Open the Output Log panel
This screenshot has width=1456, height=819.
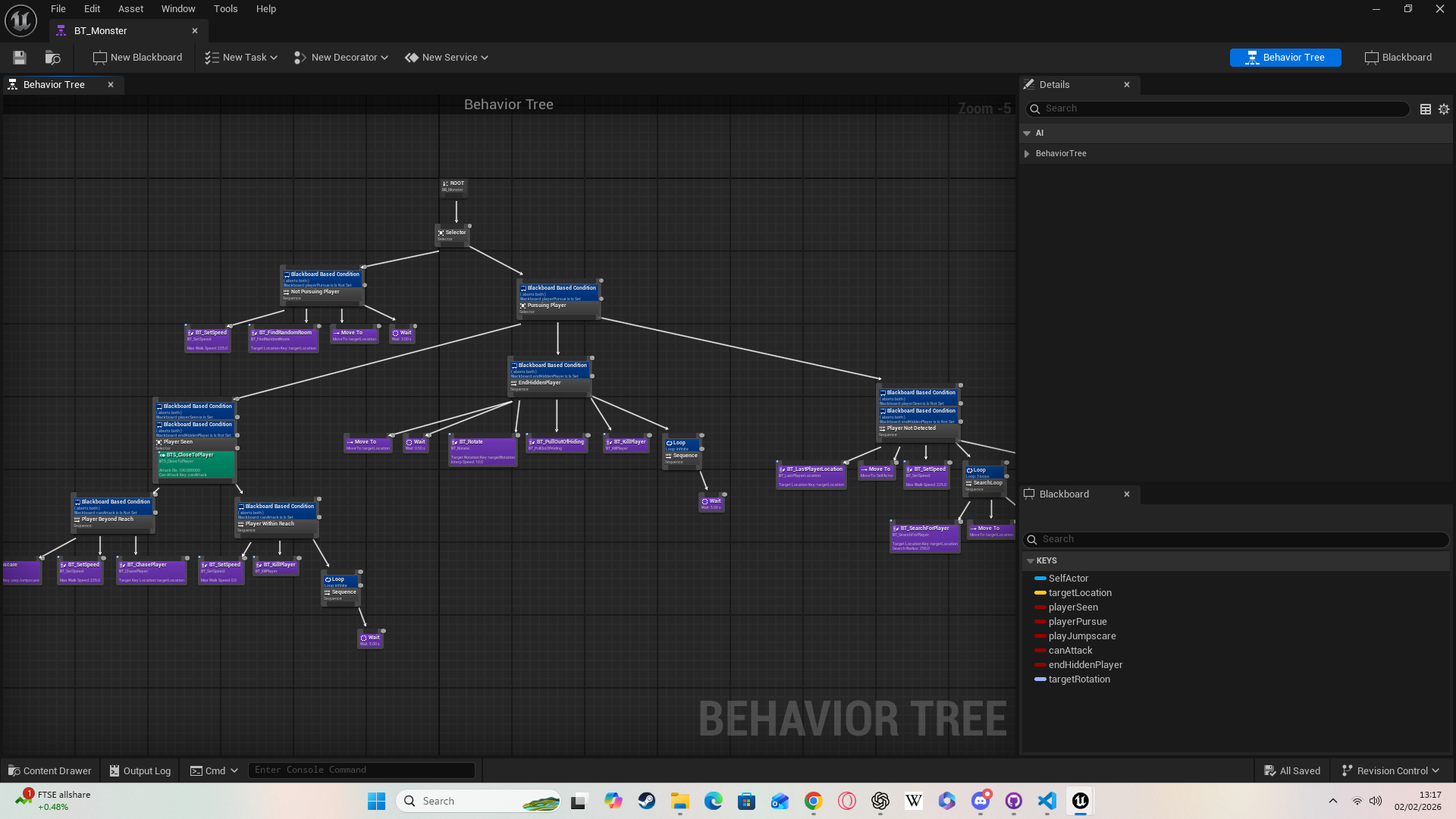tap(140, 770)
